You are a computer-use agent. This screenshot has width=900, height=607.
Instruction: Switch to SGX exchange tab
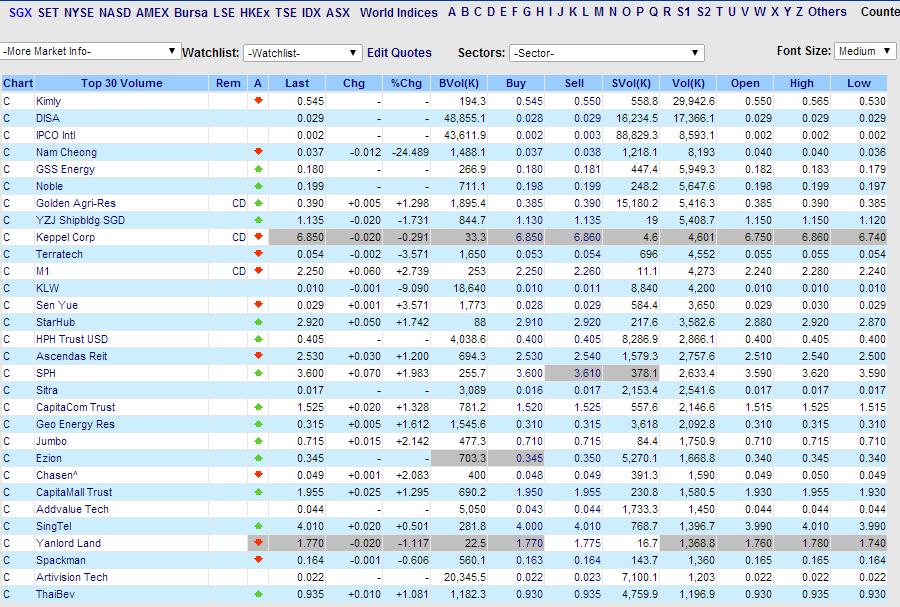21,12
